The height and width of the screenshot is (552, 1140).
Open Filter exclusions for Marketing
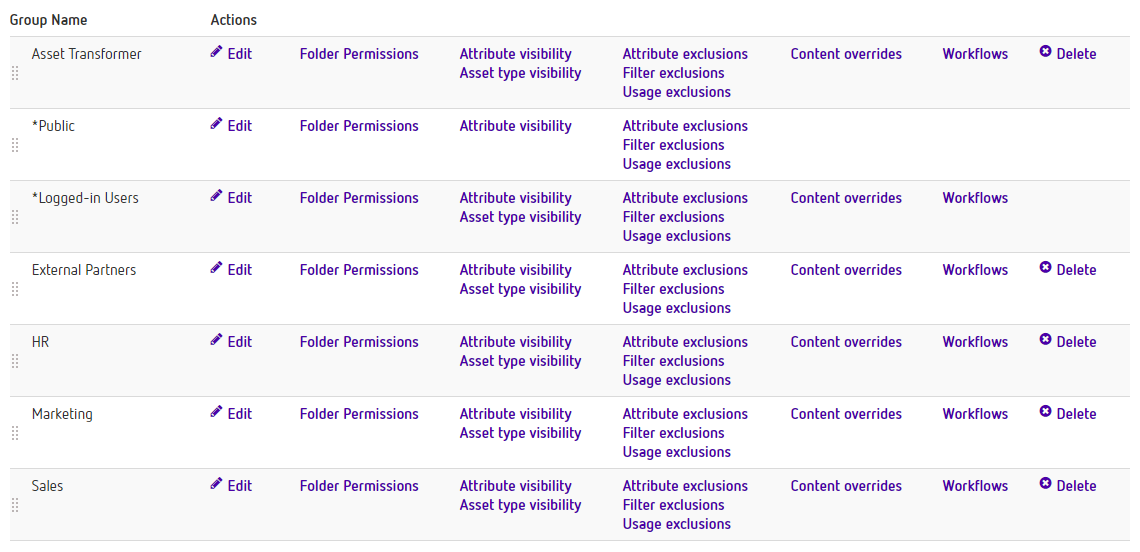click(673, 433)
